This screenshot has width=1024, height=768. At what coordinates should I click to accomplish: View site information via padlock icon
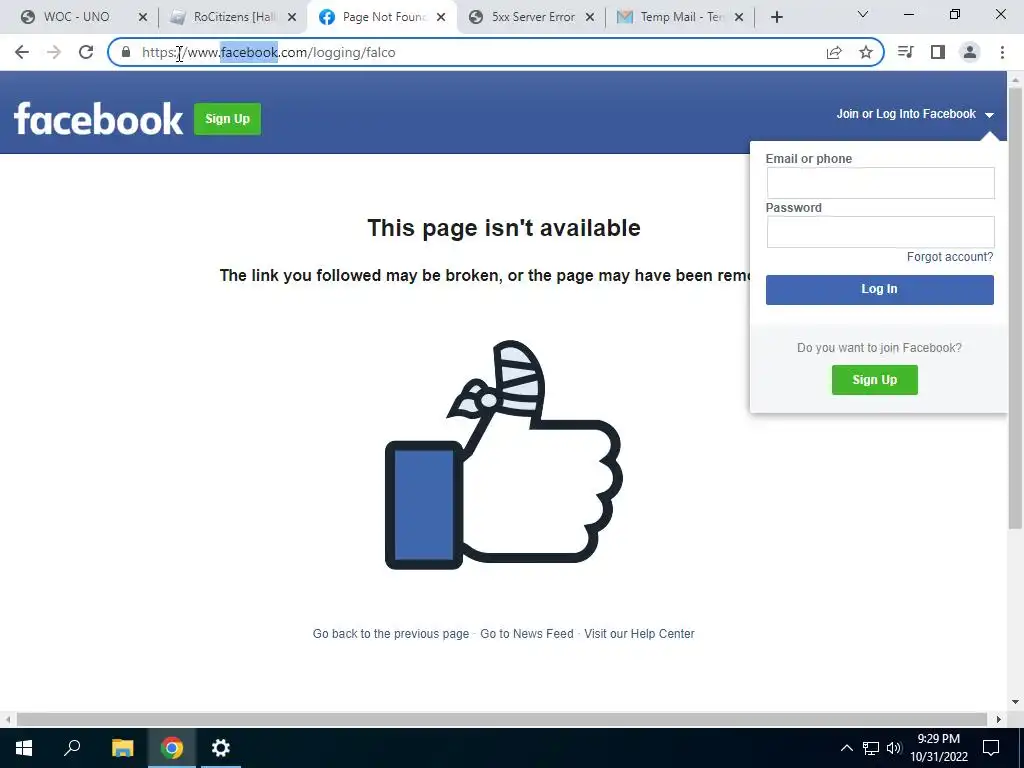pos(126,52)
